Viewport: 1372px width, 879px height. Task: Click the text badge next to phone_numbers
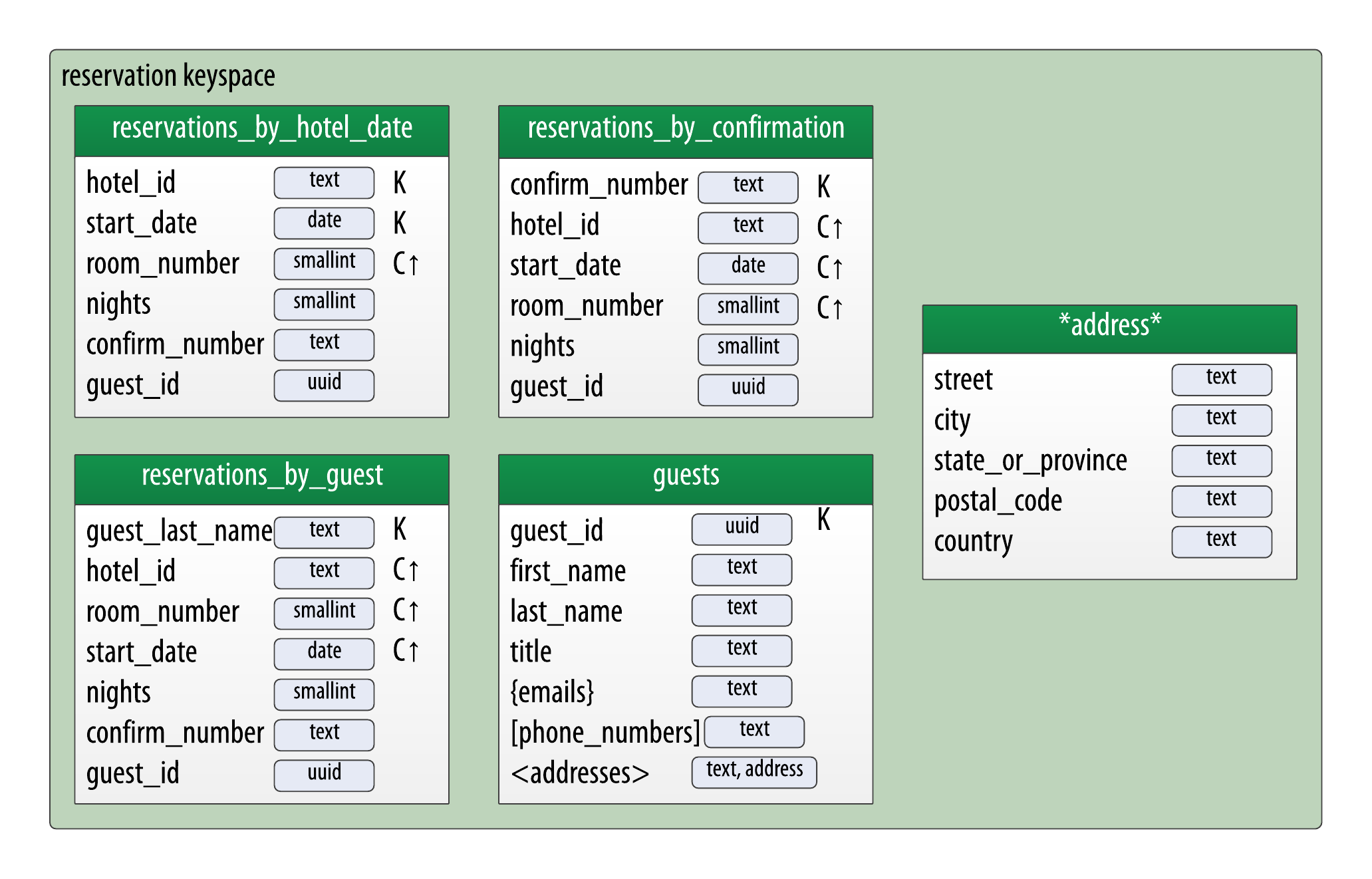click(754, 730)
